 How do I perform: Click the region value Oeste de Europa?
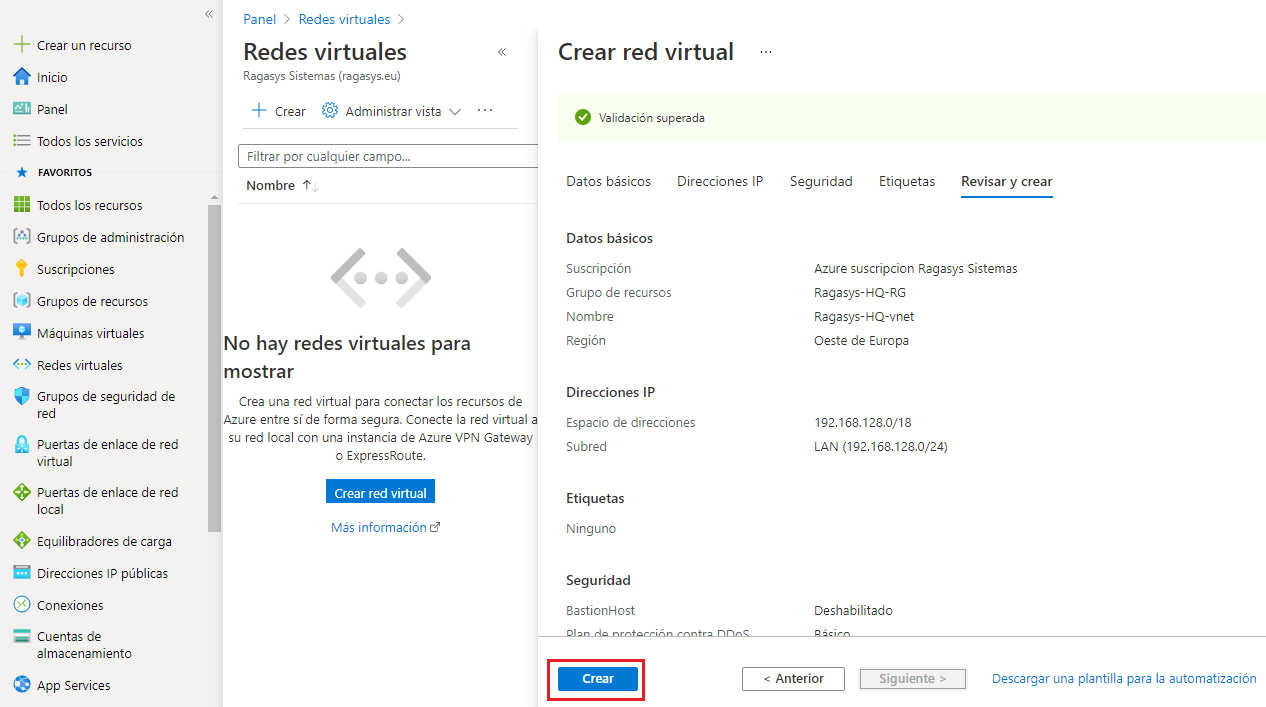point(861,340)
